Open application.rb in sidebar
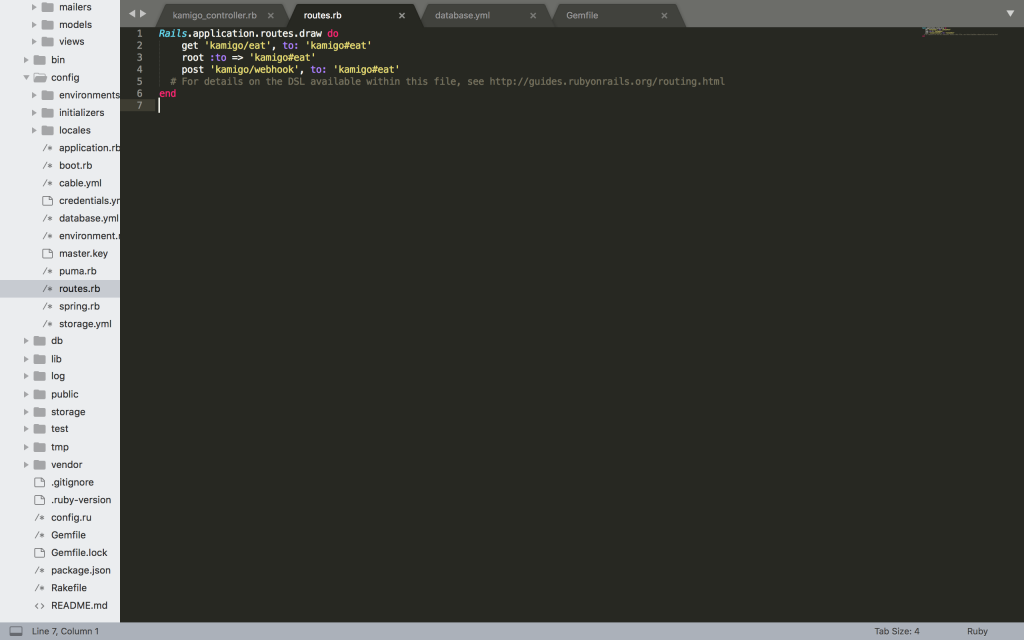Image resolution: width=1024 pixels, height=640 pixels. (x=89, y=148)
